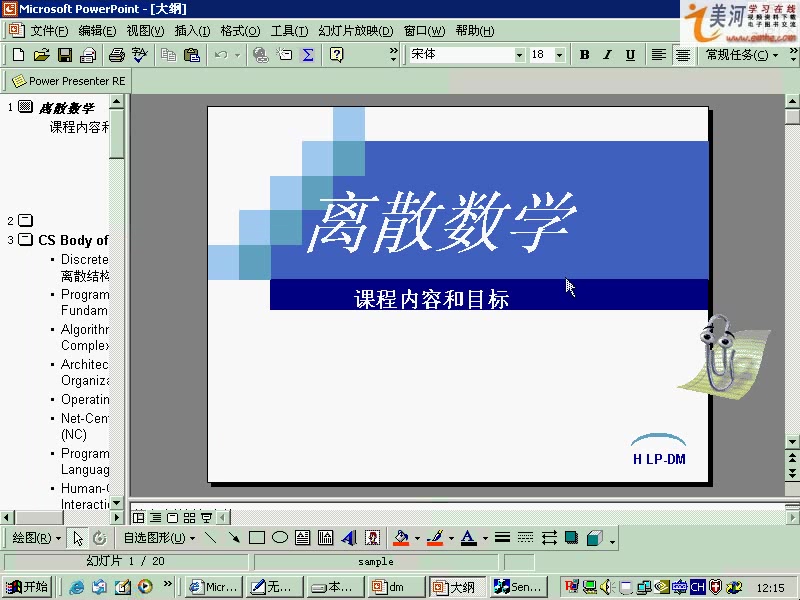800x600 pixels.
Task: Expand the 常规任务 common tasks dropdown
Action: pos(742,55)
